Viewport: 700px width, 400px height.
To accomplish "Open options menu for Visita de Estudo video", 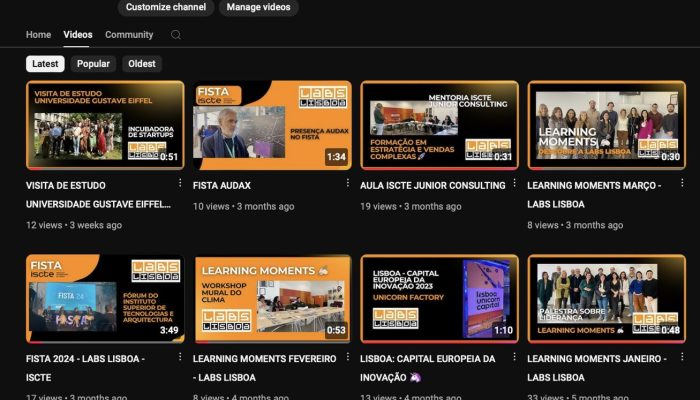I will [x=180, y=184].
